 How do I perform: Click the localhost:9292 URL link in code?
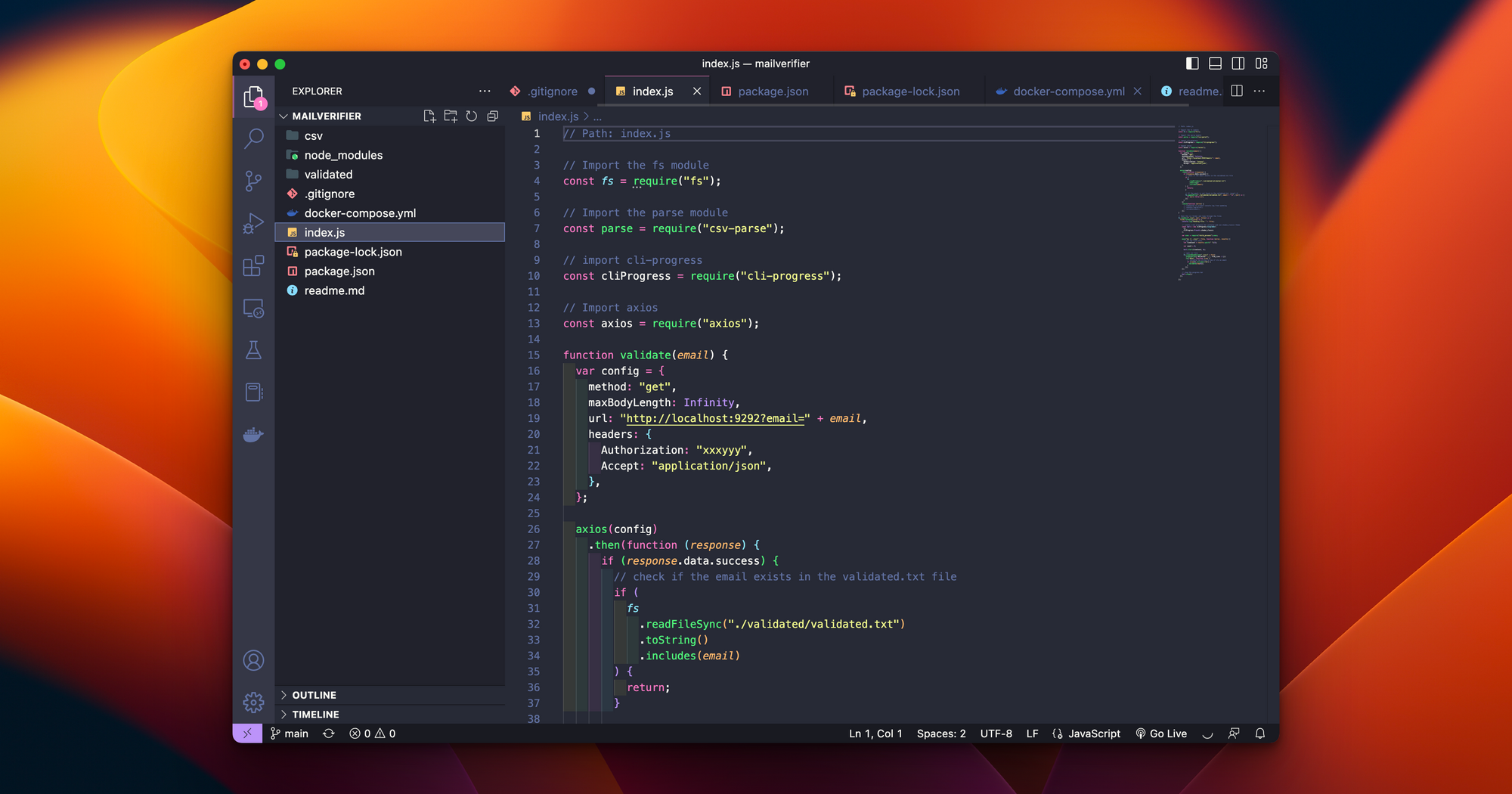click(714, 418)
